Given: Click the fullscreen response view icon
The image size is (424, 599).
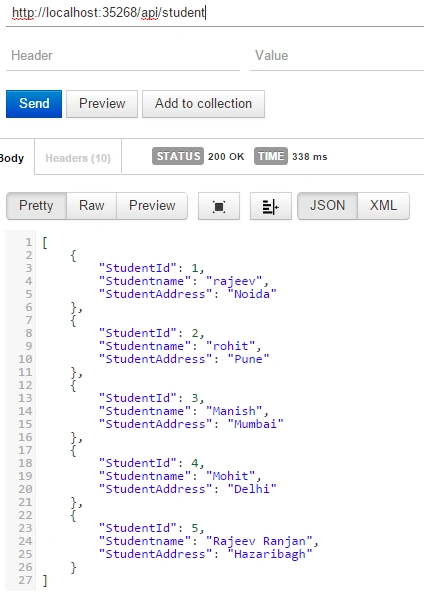Looking at the screenshot, I should click(218, 206).
